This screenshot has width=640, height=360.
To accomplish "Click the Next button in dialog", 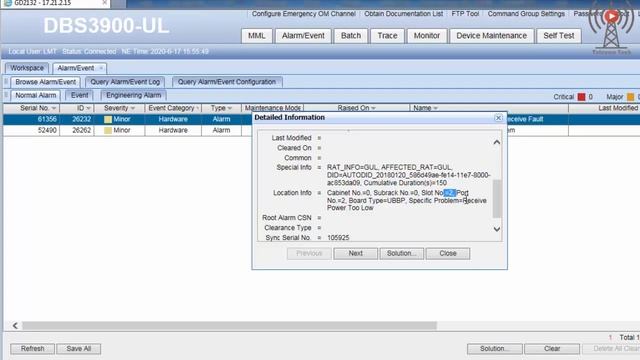I will point(356,253).
